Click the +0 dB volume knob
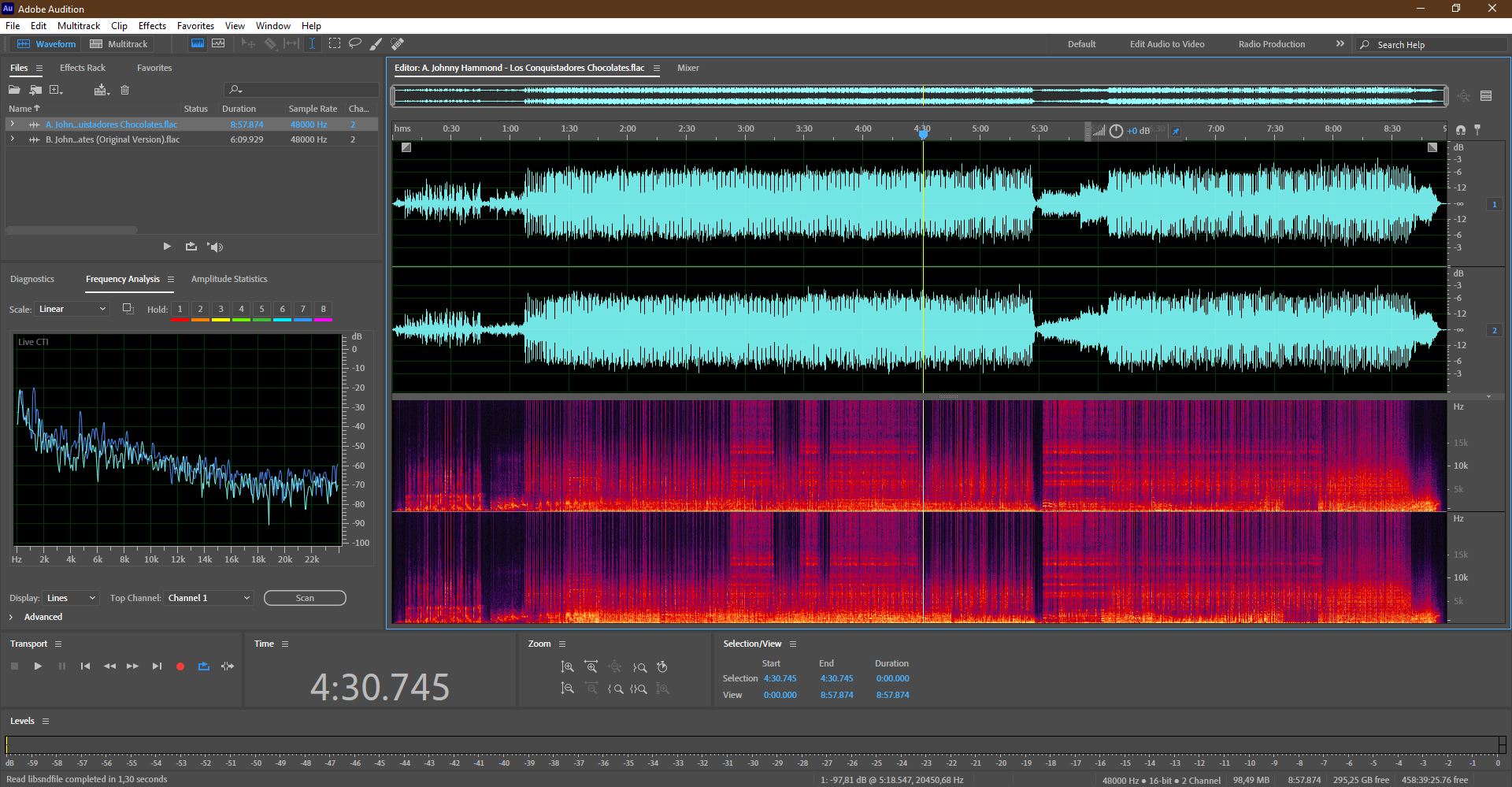 pos(1116,131)
